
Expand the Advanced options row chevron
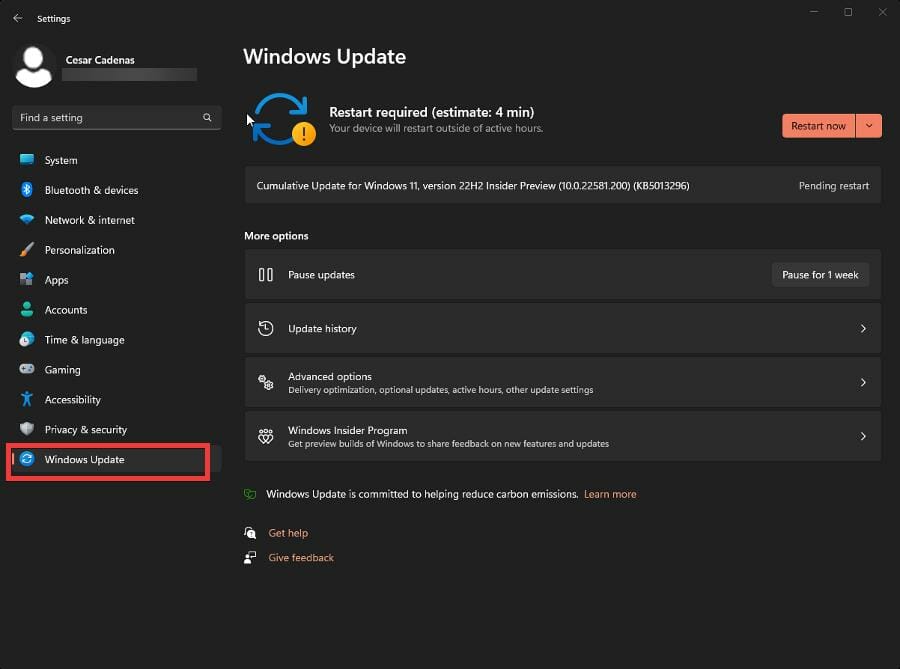click(x=863, y=382)
